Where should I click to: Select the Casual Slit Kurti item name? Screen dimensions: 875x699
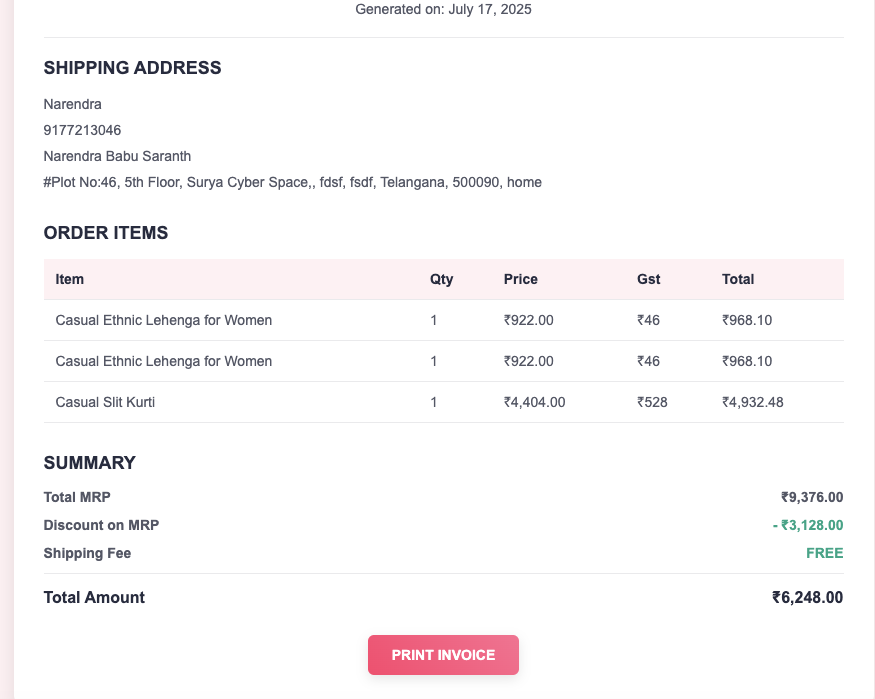coord(105,402)
